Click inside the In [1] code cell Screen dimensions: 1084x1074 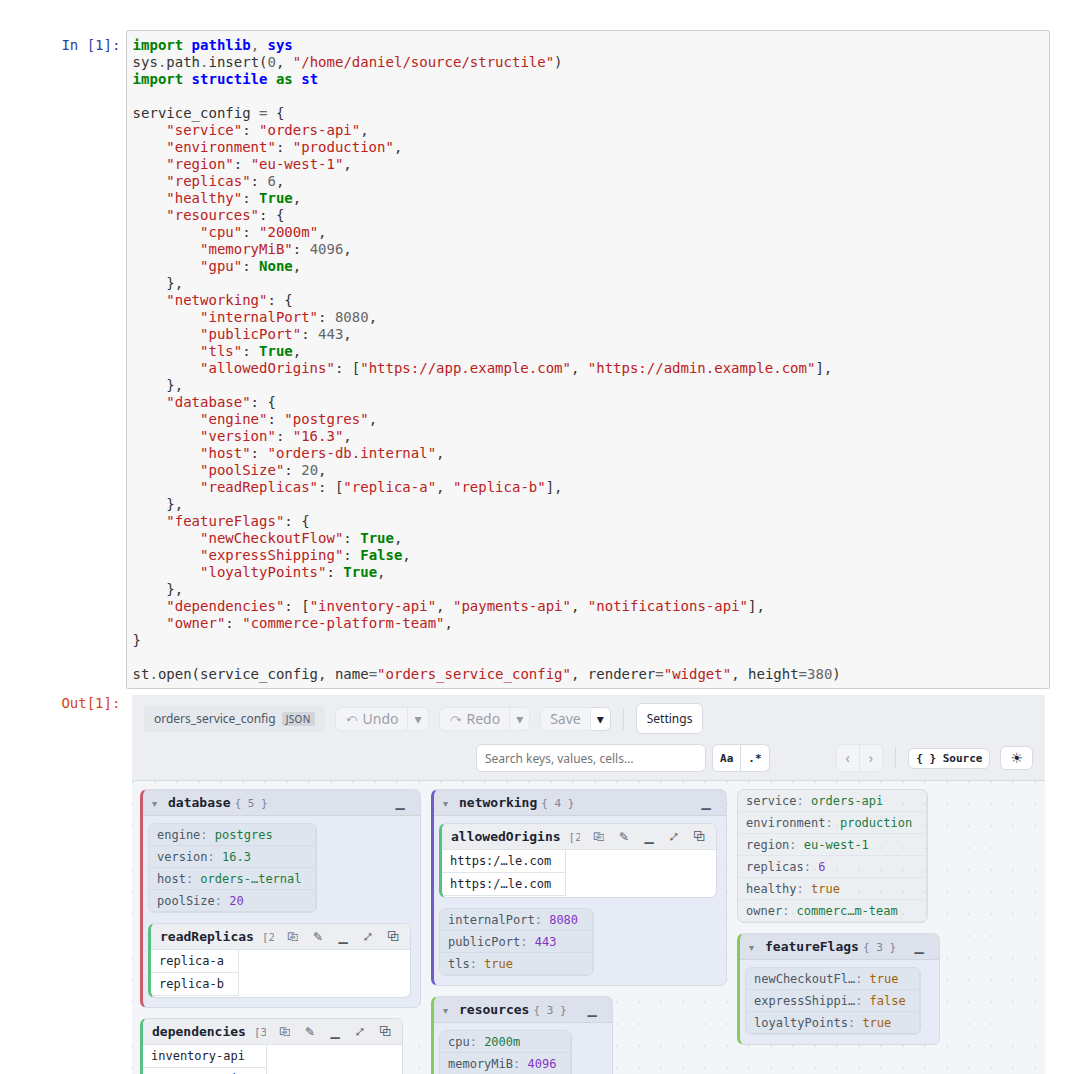[x=588, y=359]
